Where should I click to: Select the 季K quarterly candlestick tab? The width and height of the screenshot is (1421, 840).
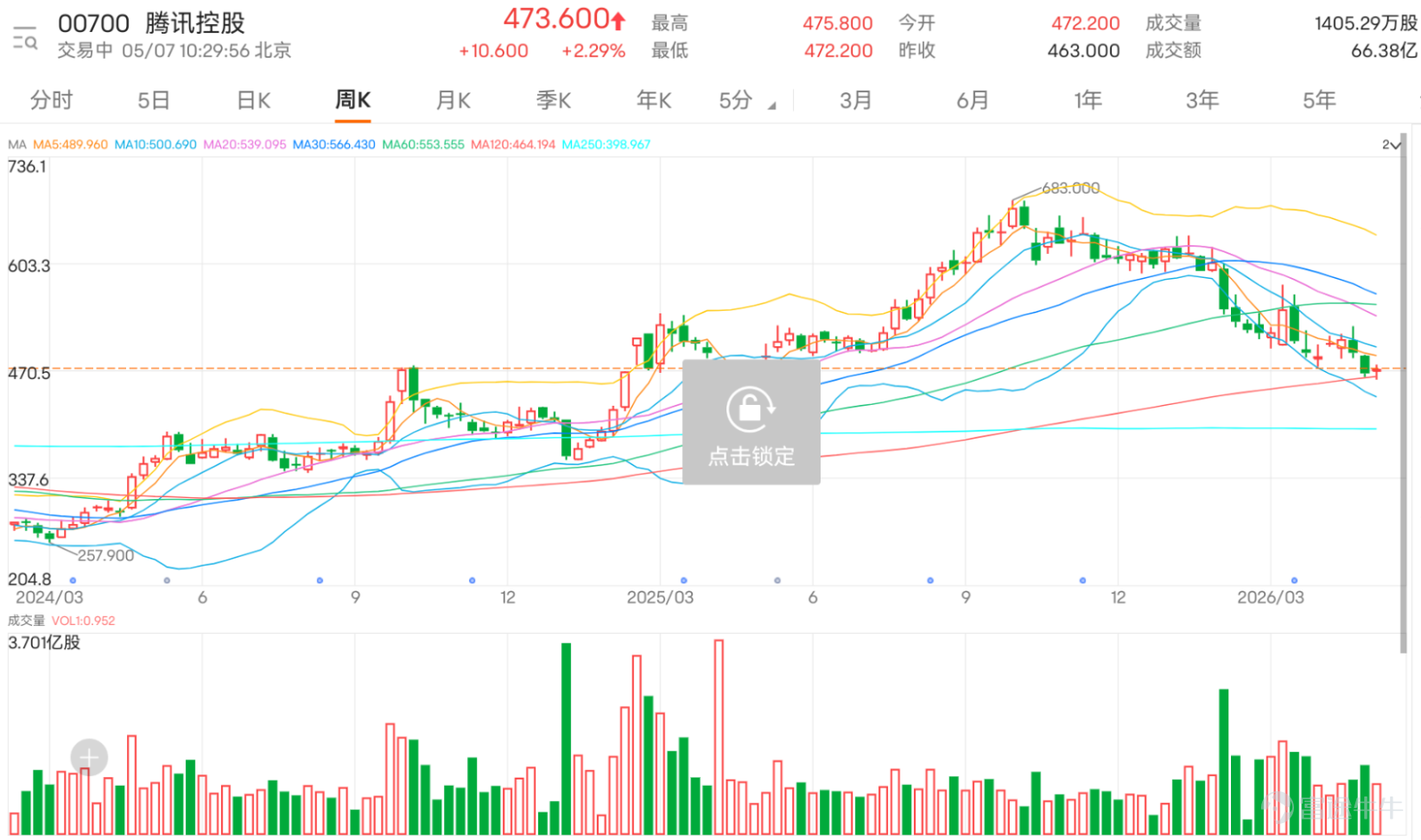click(553, 100)
